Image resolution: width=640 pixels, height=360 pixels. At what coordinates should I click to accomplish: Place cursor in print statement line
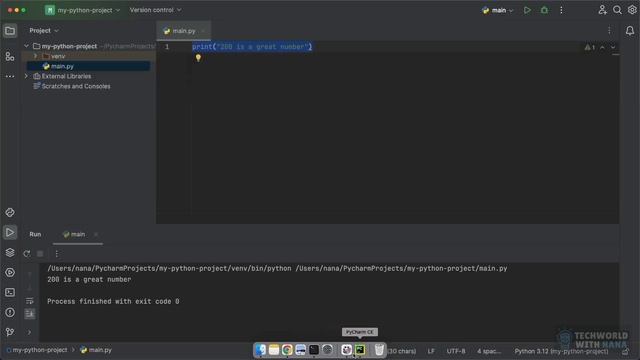coord(252,47)
